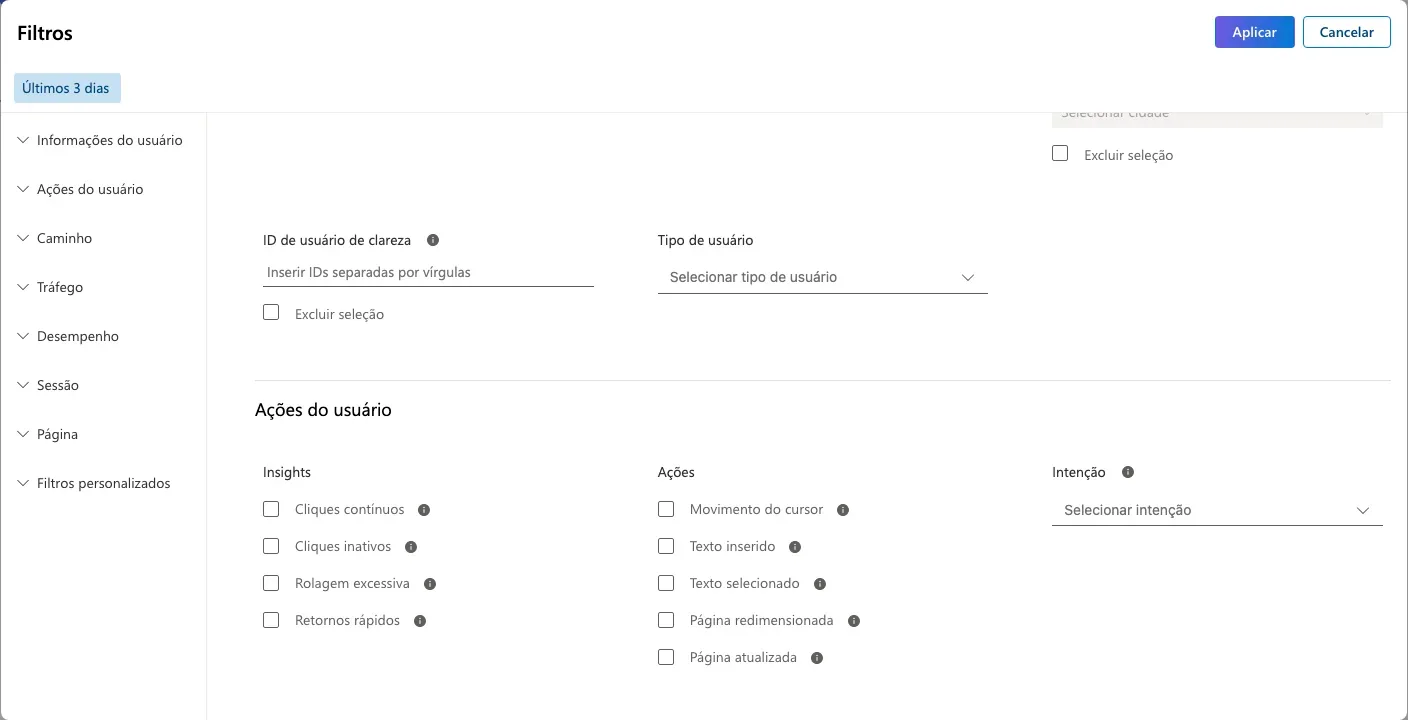The width and height of the screenshot is (1408, 720).
Task: Click the Filtros dialog title
Action: click(x=45, y=33)
